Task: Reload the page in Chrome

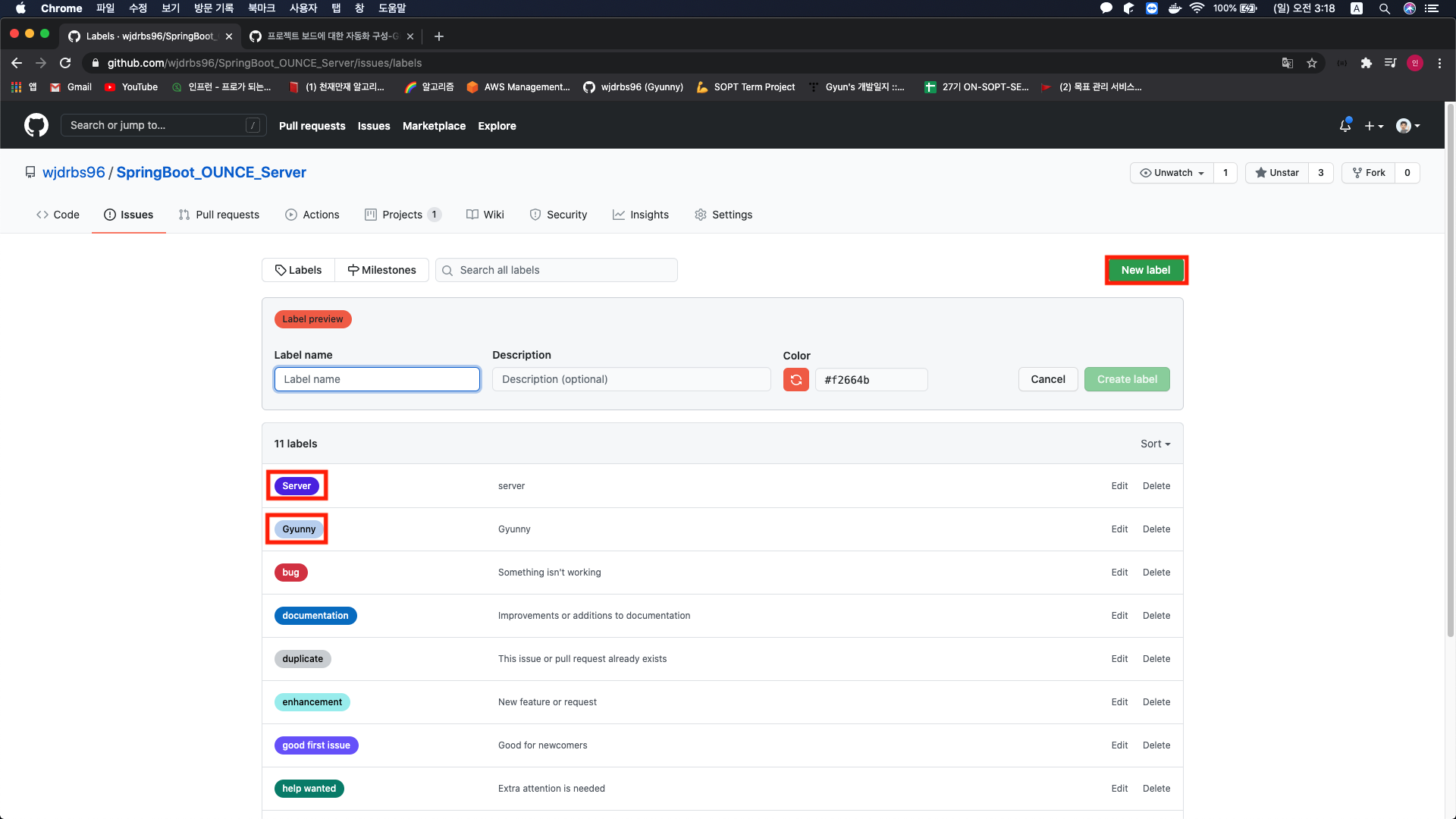Action: click(x=65, y=63)
